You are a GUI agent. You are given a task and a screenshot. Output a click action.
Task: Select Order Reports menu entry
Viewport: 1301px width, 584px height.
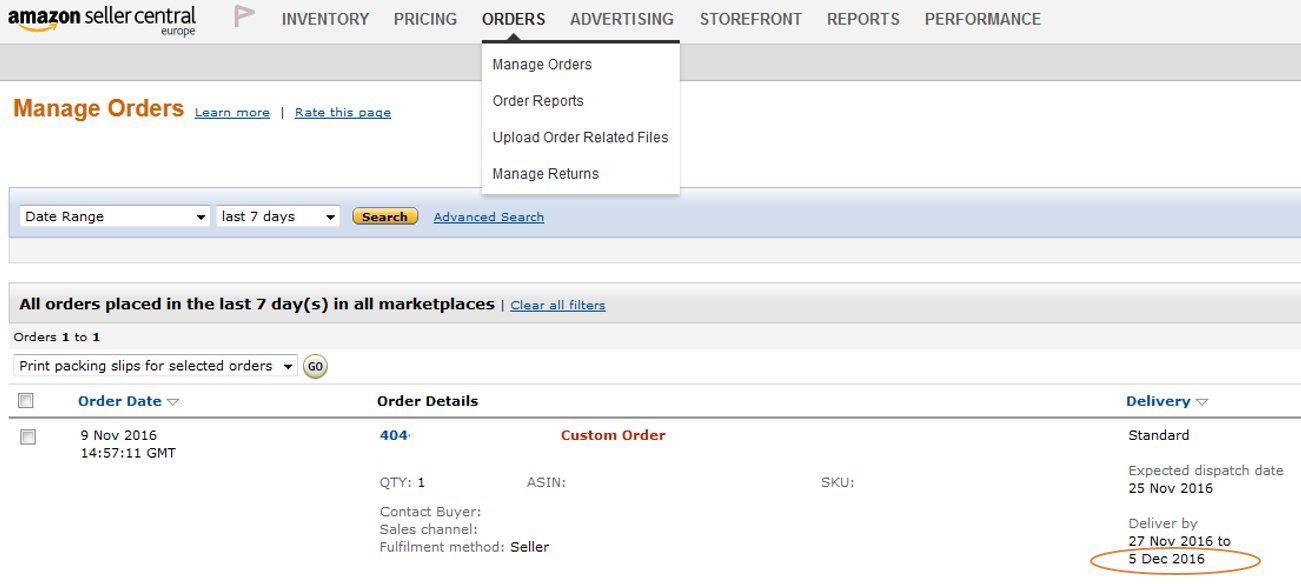click(538, 101)
